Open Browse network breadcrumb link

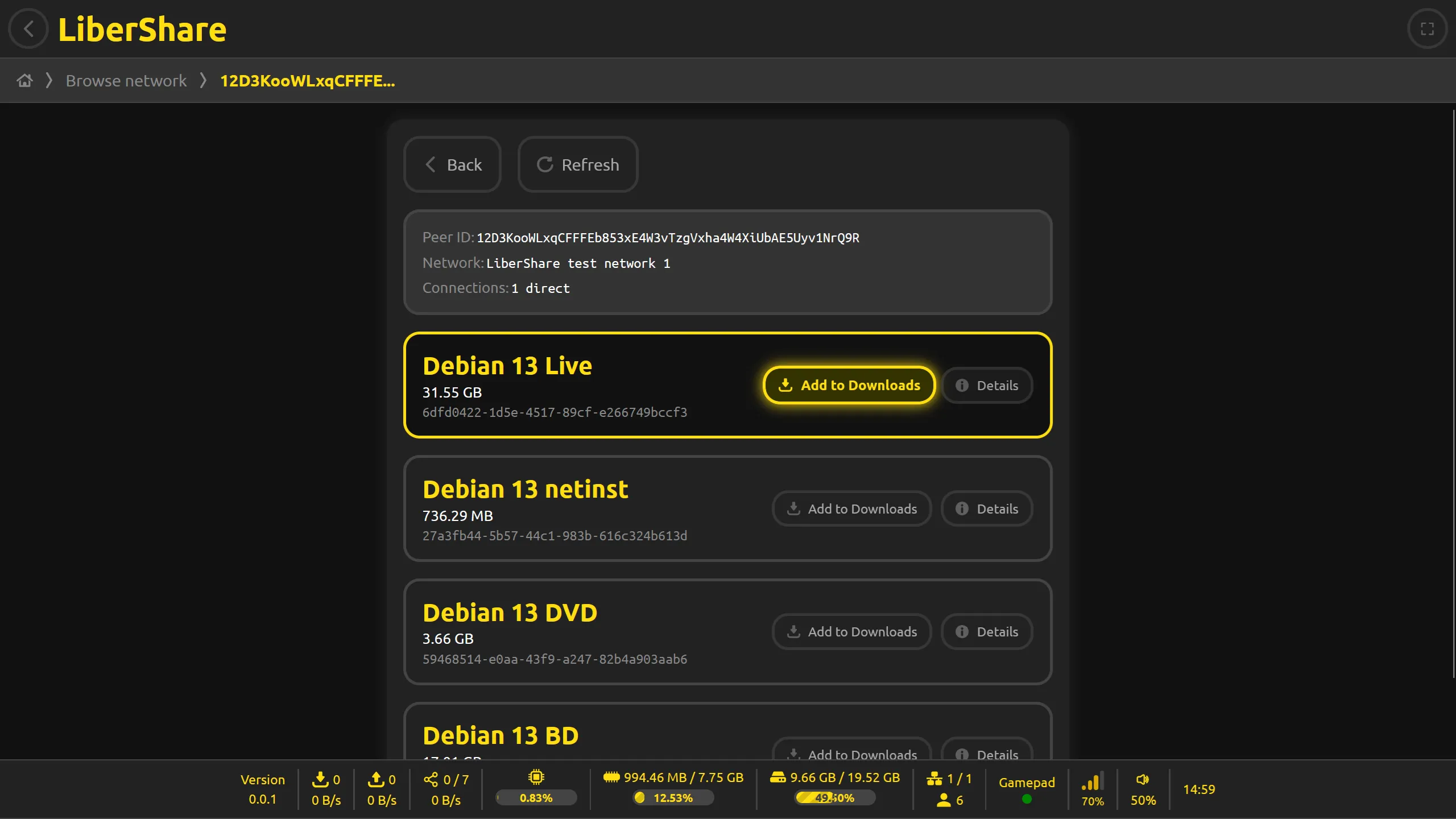pos(126,81)
